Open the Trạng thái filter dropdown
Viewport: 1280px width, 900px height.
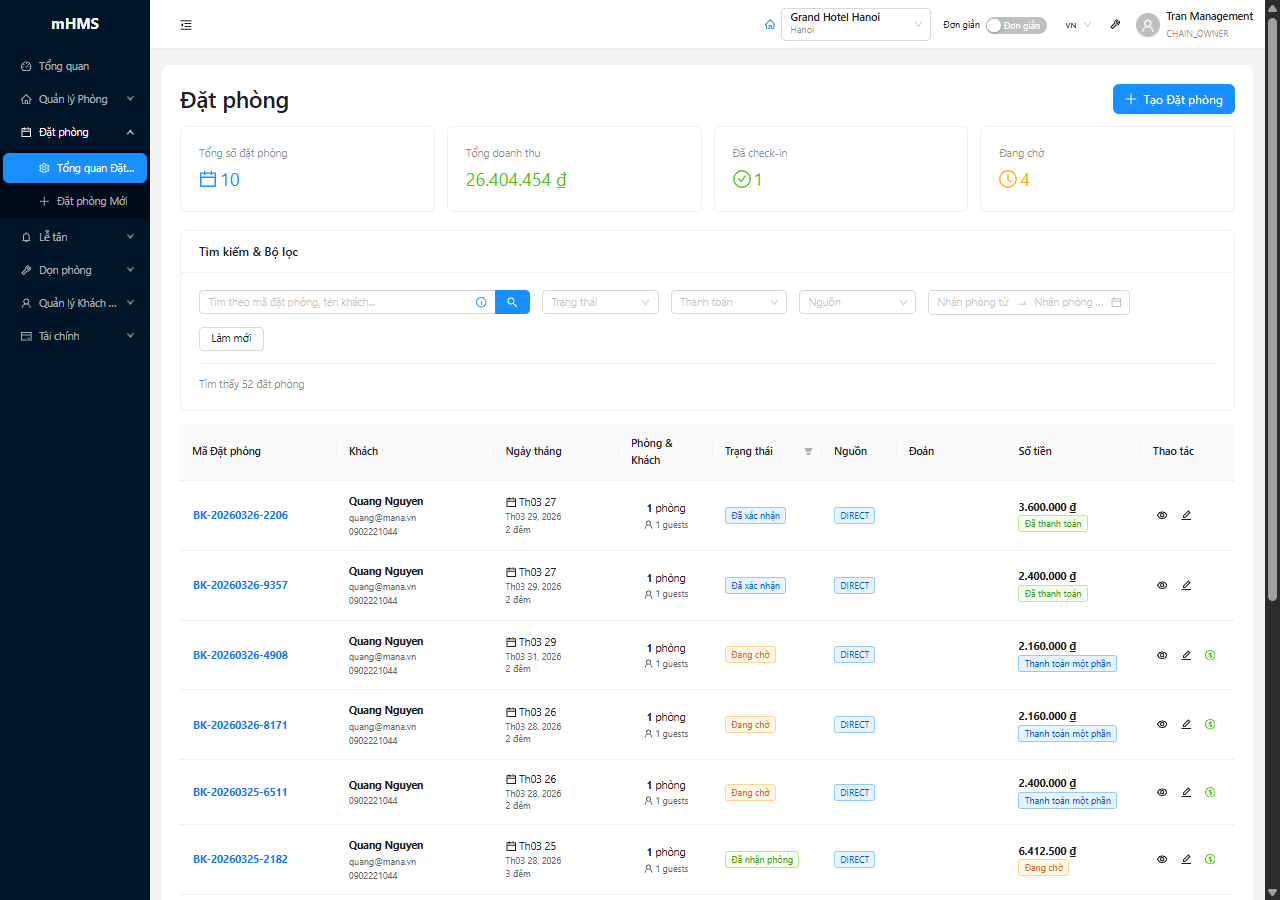[600, 302]
